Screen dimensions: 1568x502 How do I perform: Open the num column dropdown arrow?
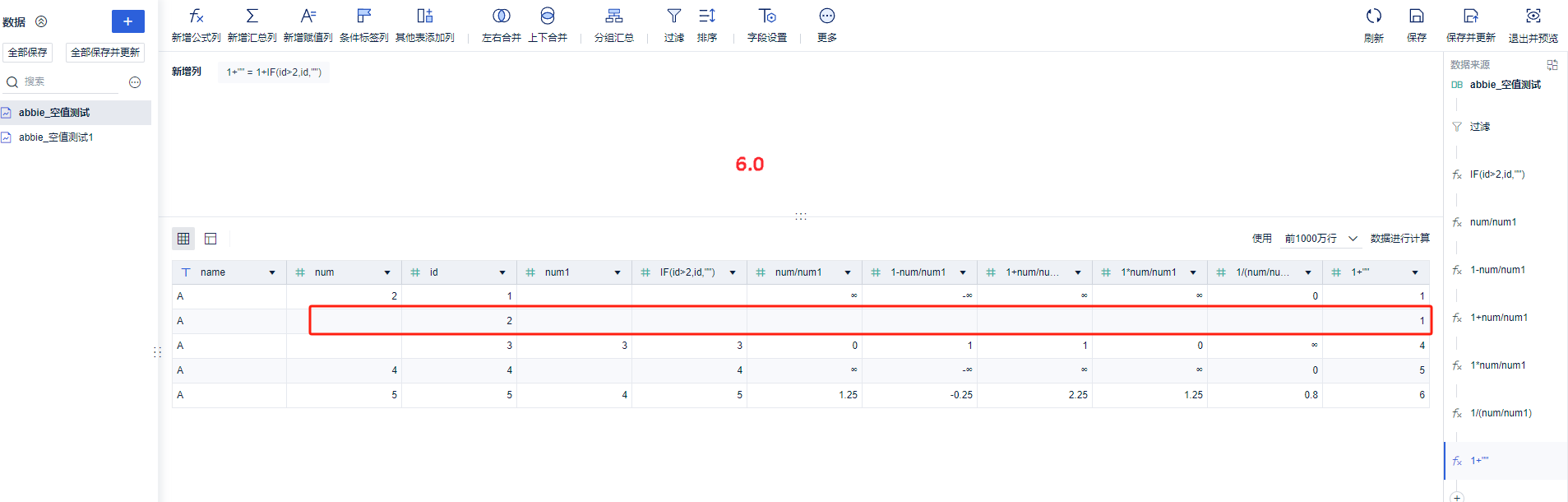387,272
